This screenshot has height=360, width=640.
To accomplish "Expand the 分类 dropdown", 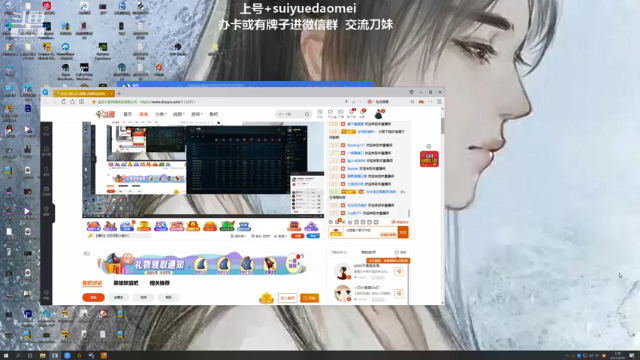I will point(160,114).
